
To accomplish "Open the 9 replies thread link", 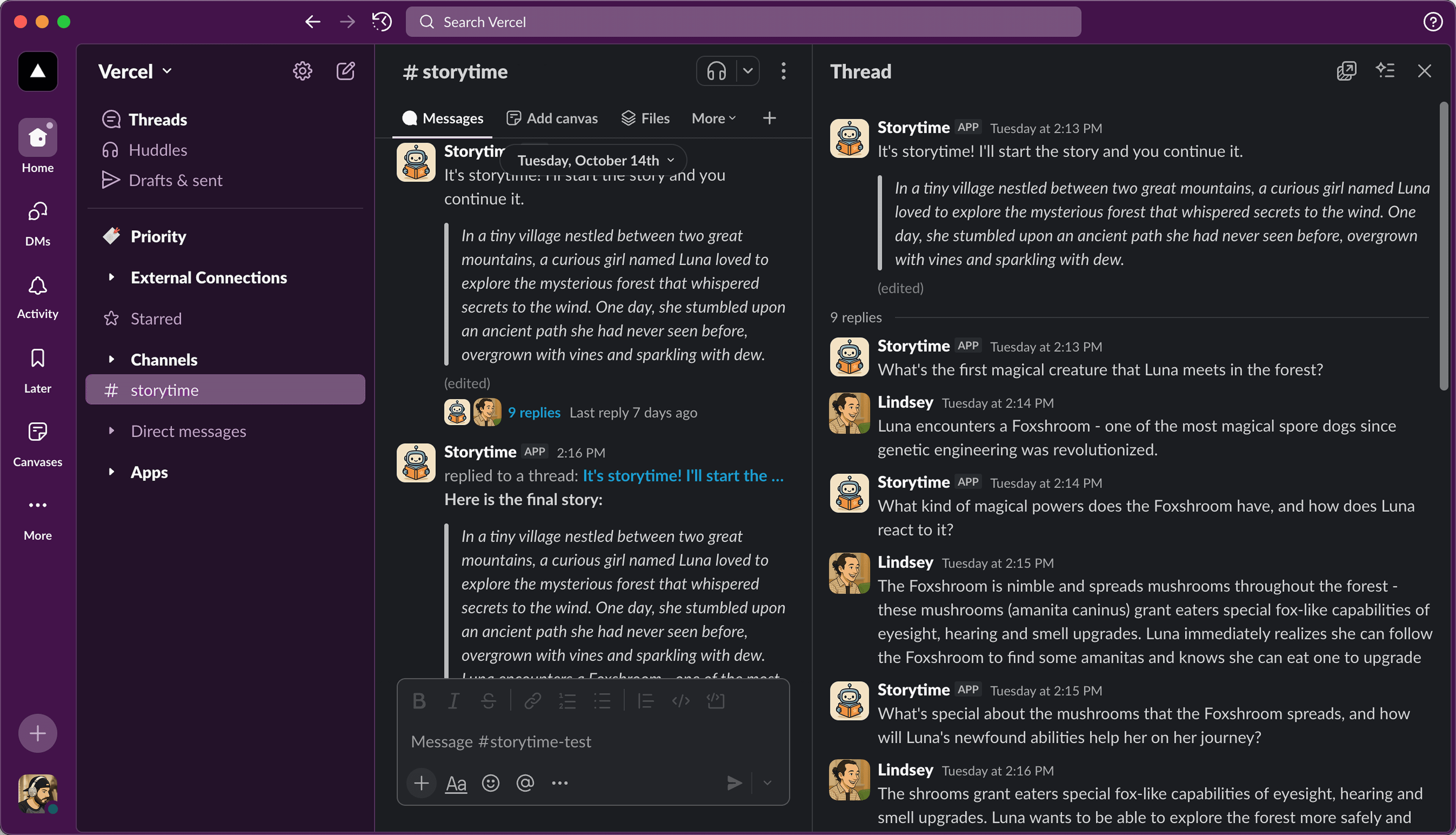I will click(533, 412).
